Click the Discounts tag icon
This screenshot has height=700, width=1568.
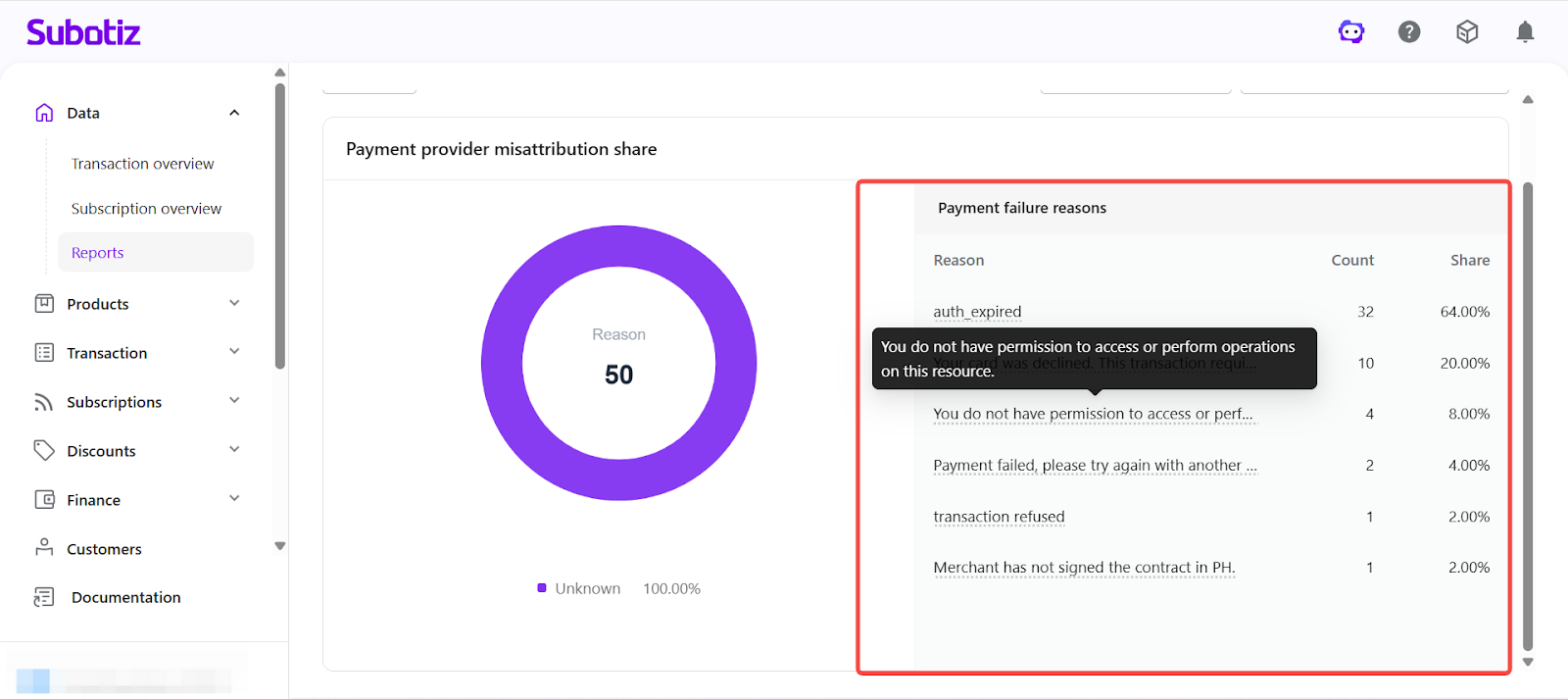pos(44,451)
